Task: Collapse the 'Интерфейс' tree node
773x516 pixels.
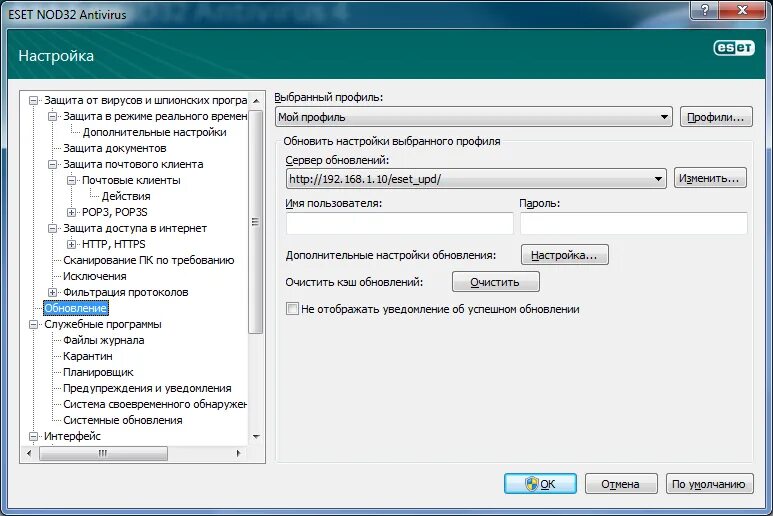Action: 34,436
